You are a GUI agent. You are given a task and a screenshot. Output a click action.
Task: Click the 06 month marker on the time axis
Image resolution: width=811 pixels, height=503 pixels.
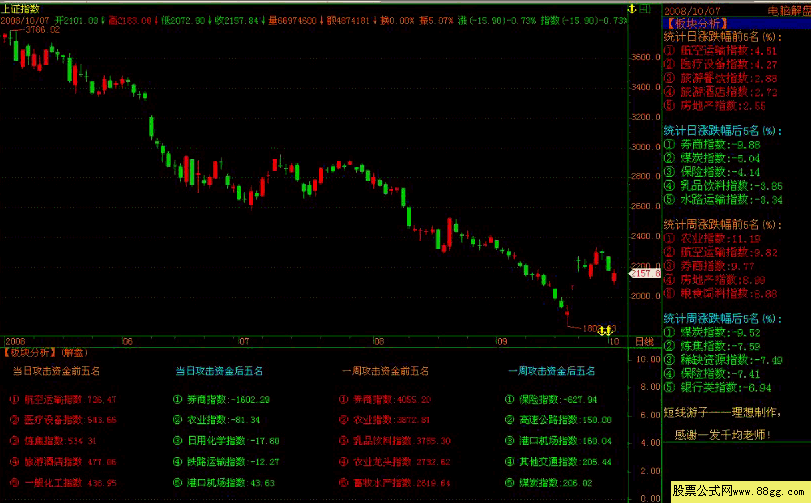127,341
